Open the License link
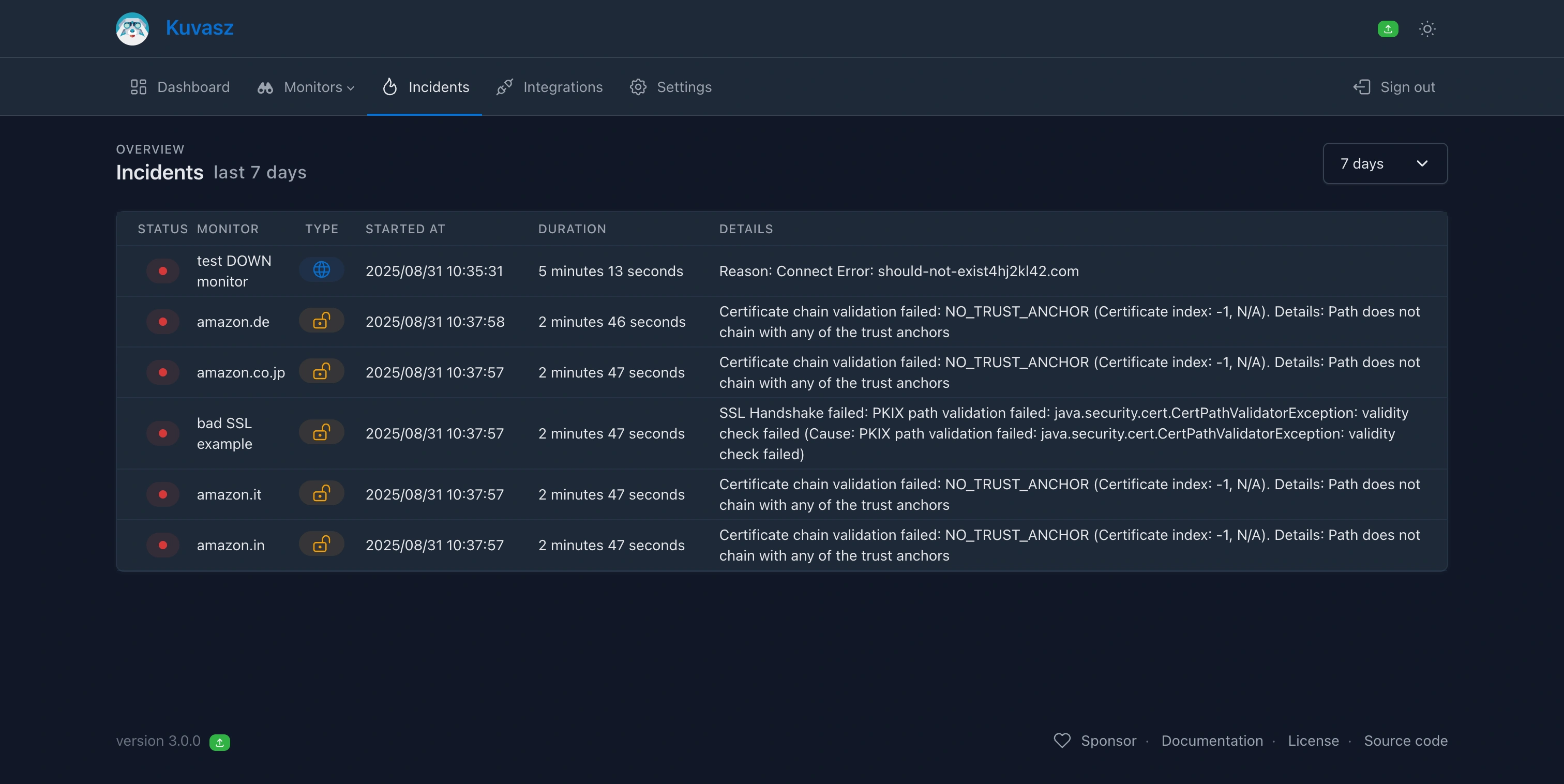The height and width of the screenshot is (784, 1564). pos(1313,741)
